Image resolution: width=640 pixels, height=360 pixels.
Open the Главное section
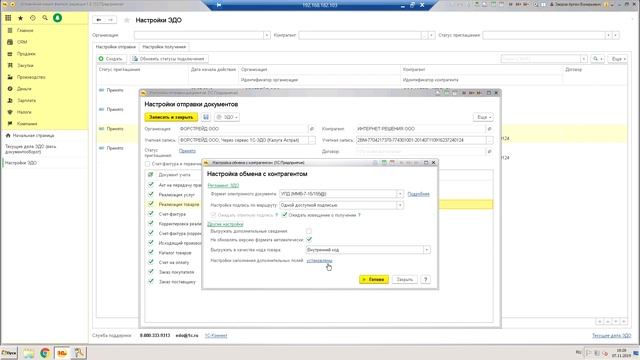(25, 31)
